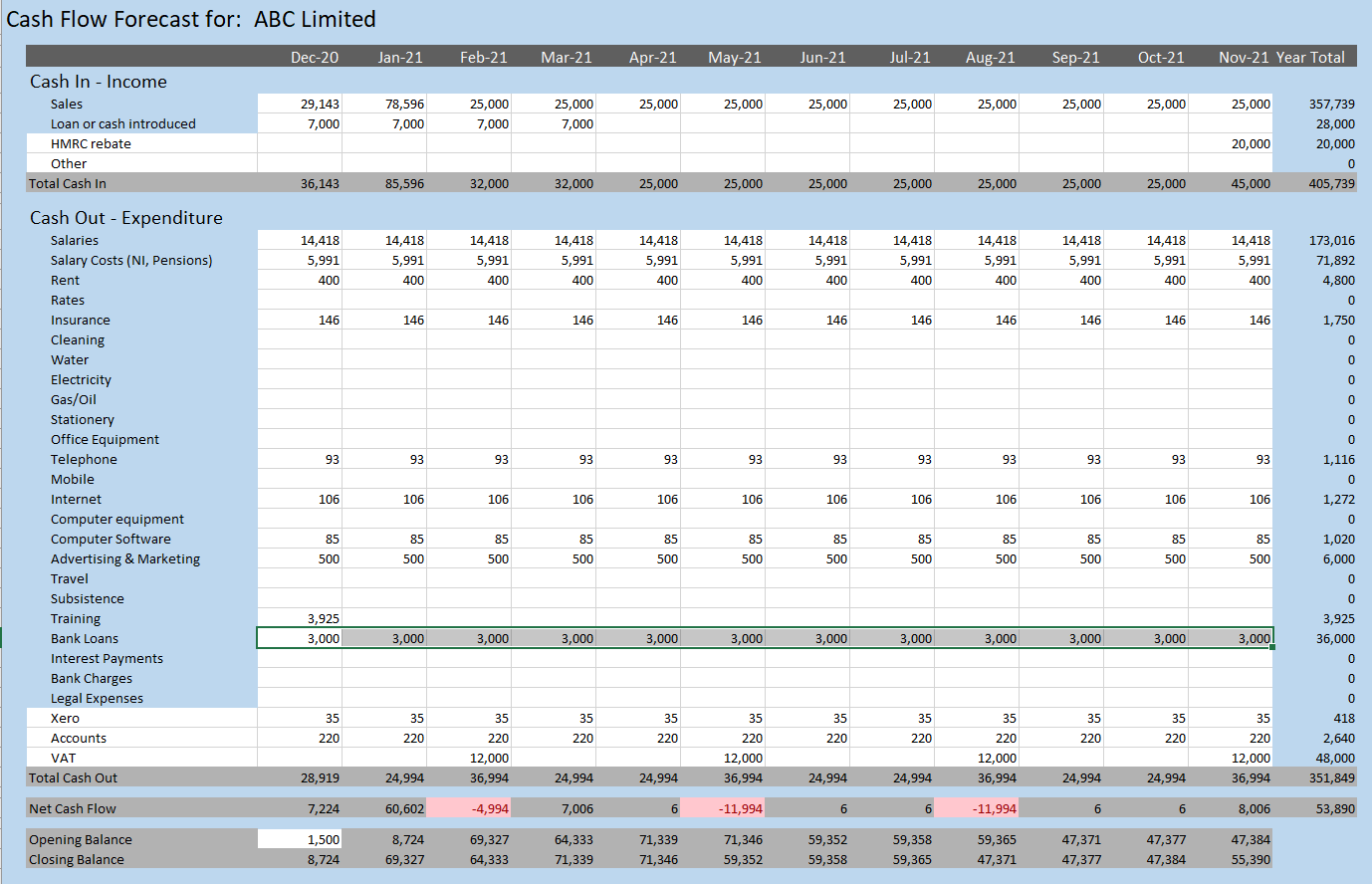Screen dimensions: 1372x884
Task: Click the Sep-21 Total Cash In cell
Action: point(1061,183)
